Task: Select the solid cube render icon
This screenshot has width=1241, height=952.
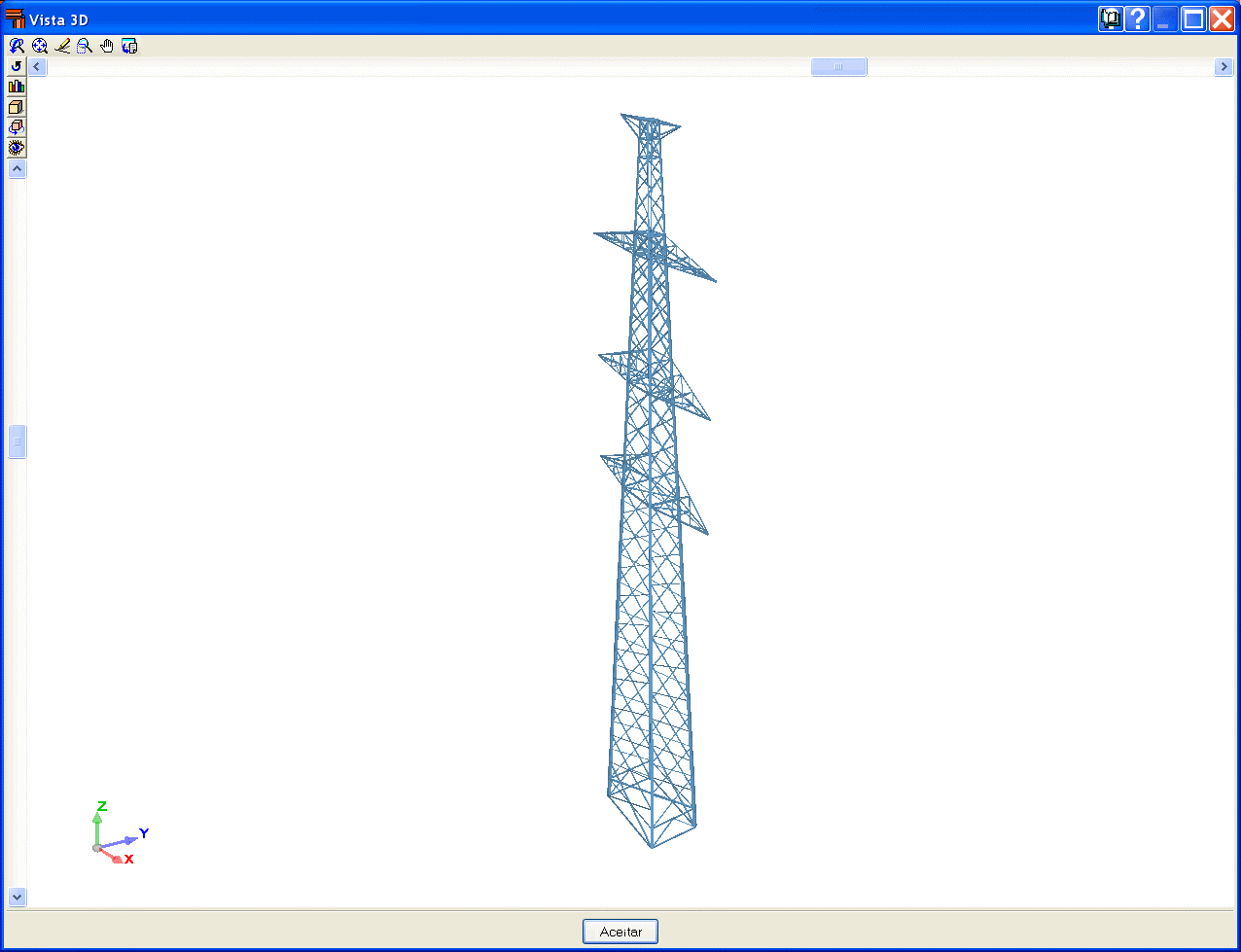Action: (17, 107)
